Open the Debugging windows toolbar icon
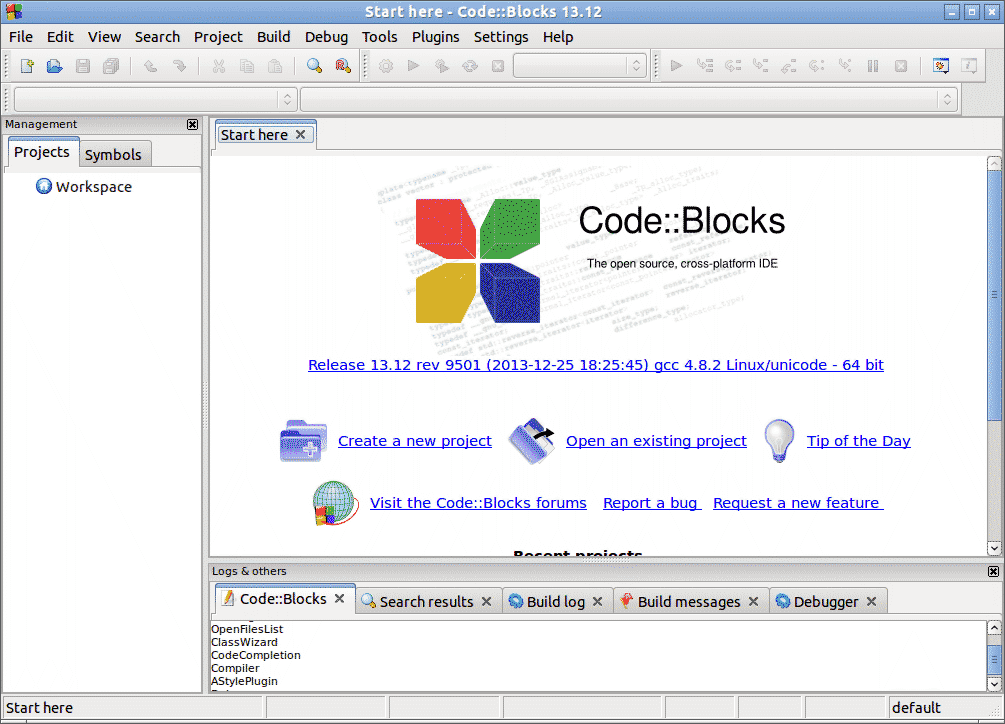This screenshot has height=724, width=1005. pos(941,66)
